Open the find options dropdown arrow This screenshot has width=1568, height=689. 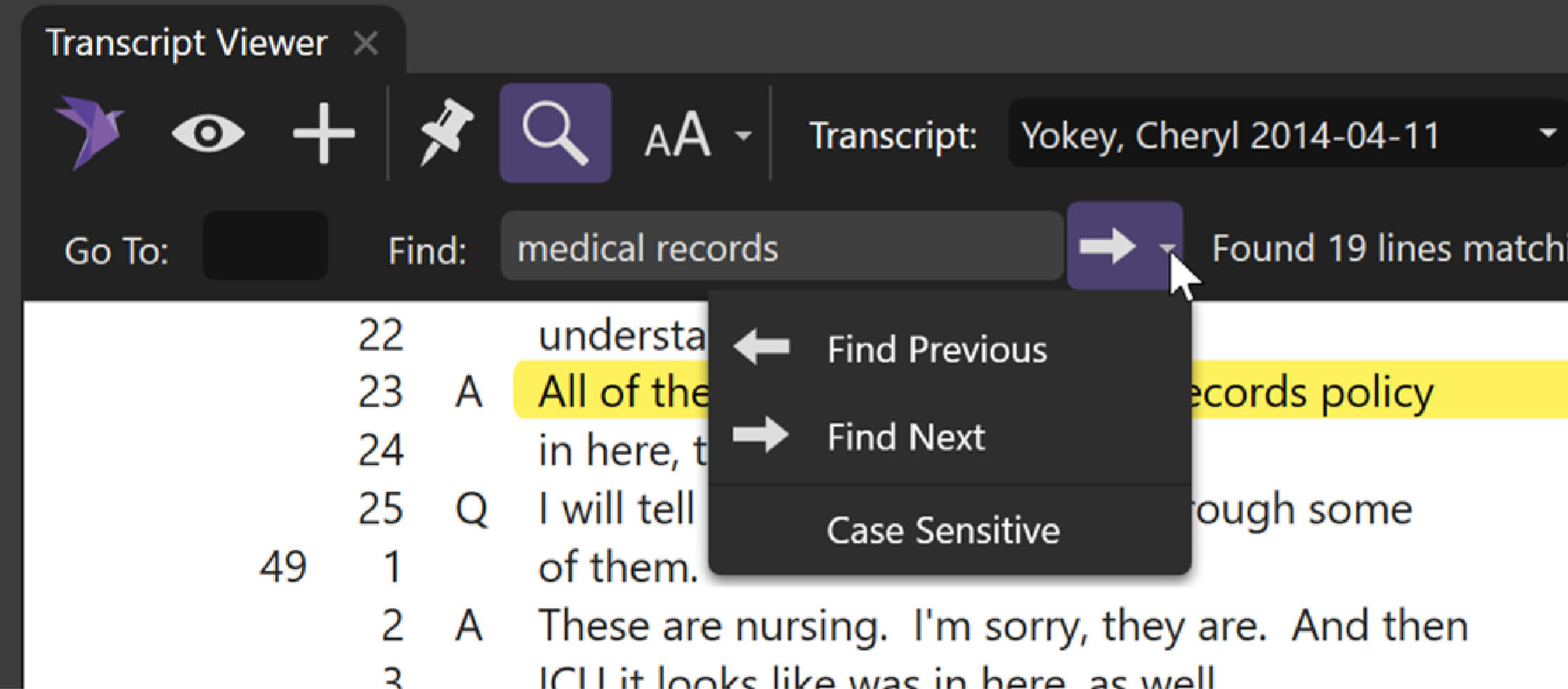(1167, 247)
